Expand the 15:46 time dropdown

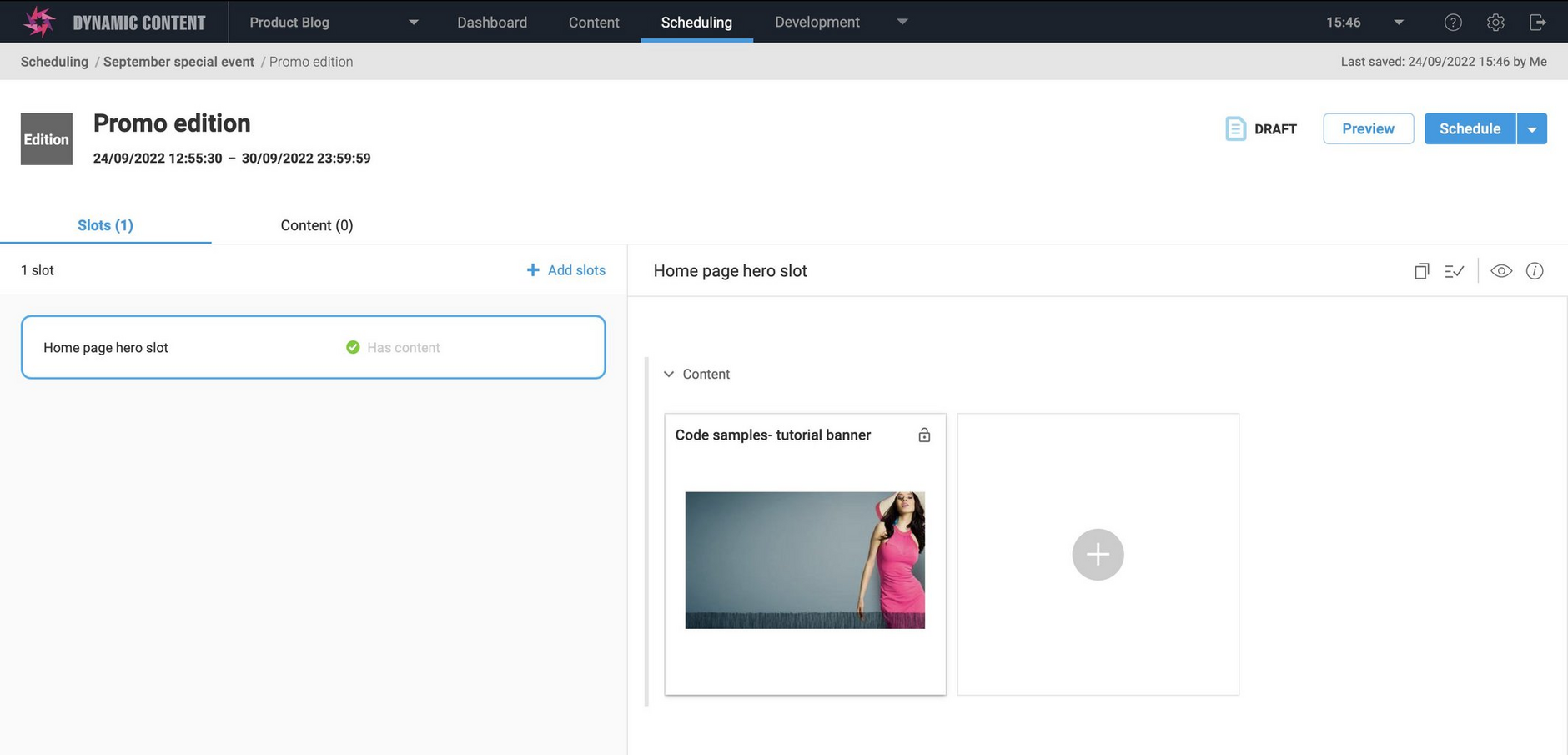[1399, 23]
